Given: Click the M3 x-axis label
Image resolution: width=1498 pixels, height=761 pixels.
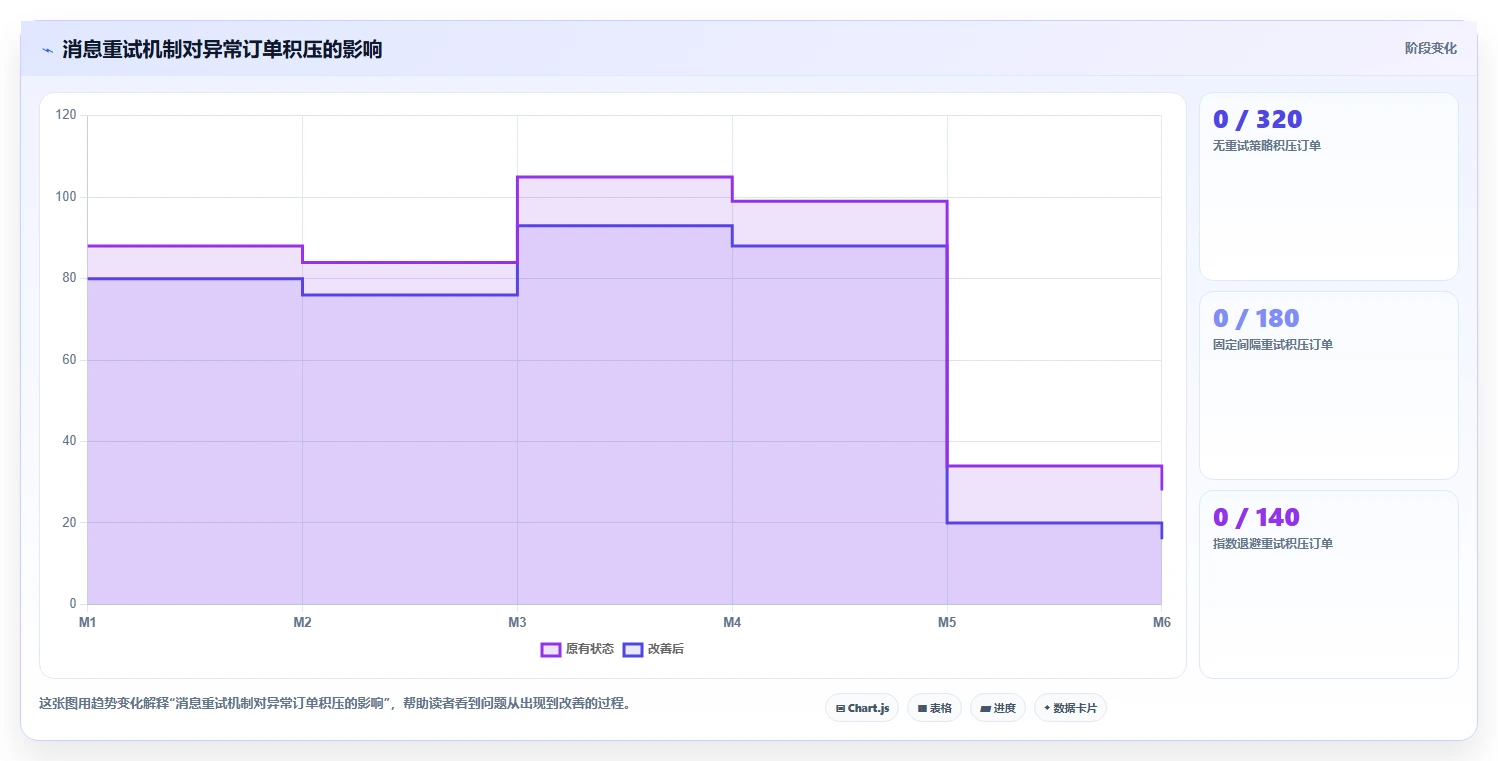Looking at the screenshot, I should coord(517,622).
